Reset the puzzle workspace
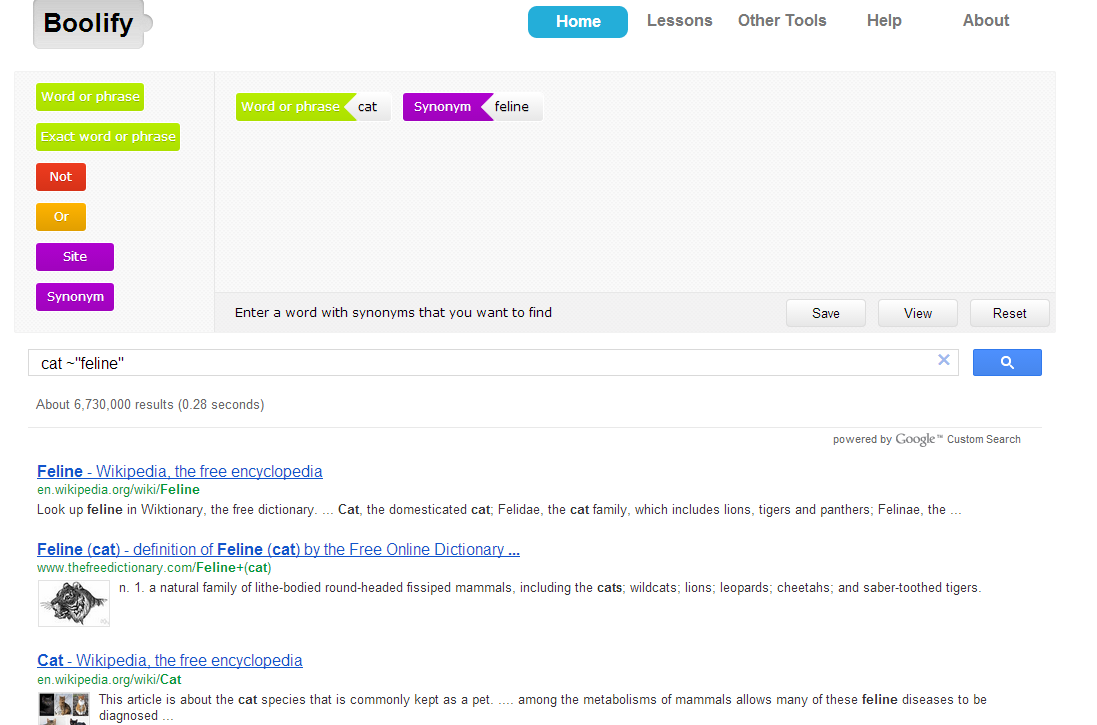 [1009, 313]
